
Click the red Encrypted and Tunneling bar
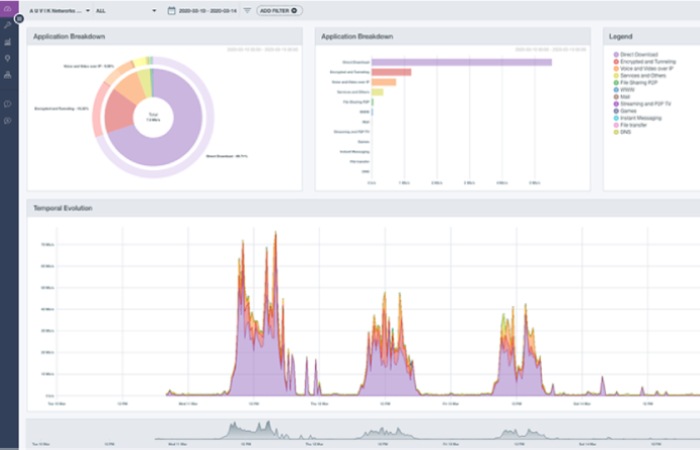click(x=392, y=72)
